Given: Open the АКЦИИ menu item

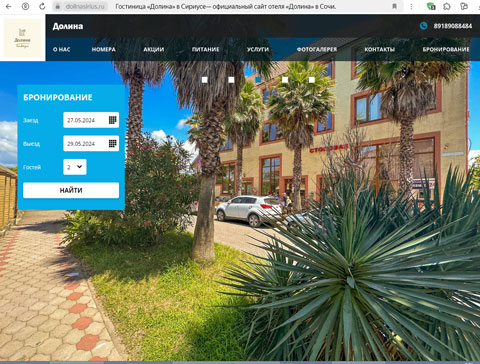Looking at the screenshot, I should 154,49.
